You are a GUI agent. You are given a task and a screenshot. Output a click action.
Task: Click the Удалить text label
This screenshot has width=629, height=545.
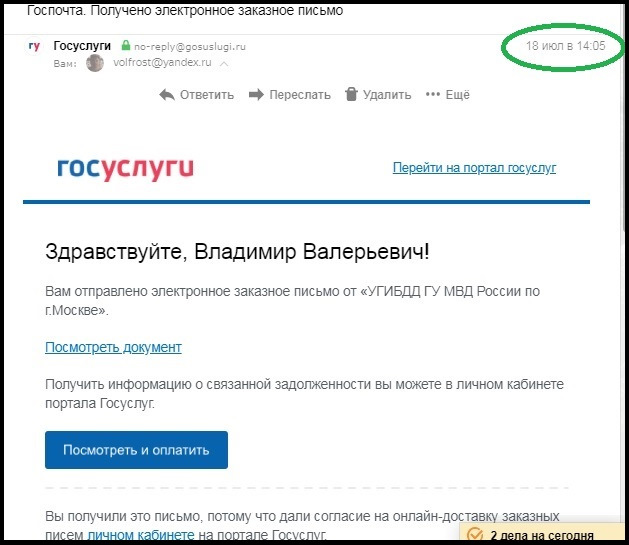(387, 95)
